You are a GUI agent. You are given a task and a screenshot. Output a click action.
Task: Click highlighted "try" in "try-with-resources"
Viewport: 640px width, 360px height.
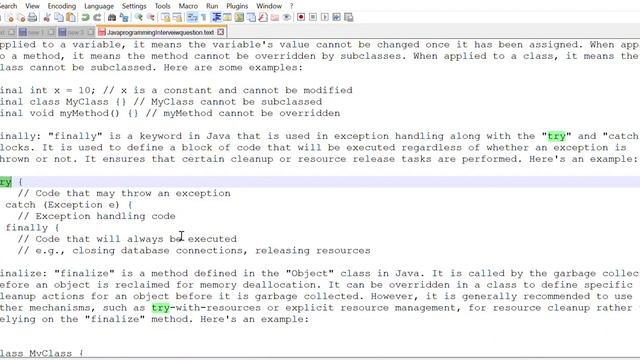160,307
